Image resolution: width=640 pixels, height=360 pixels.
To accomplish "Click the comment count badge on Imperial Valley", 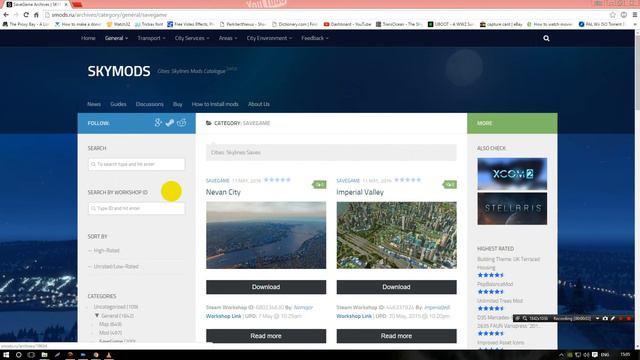I will pos(450,184).
